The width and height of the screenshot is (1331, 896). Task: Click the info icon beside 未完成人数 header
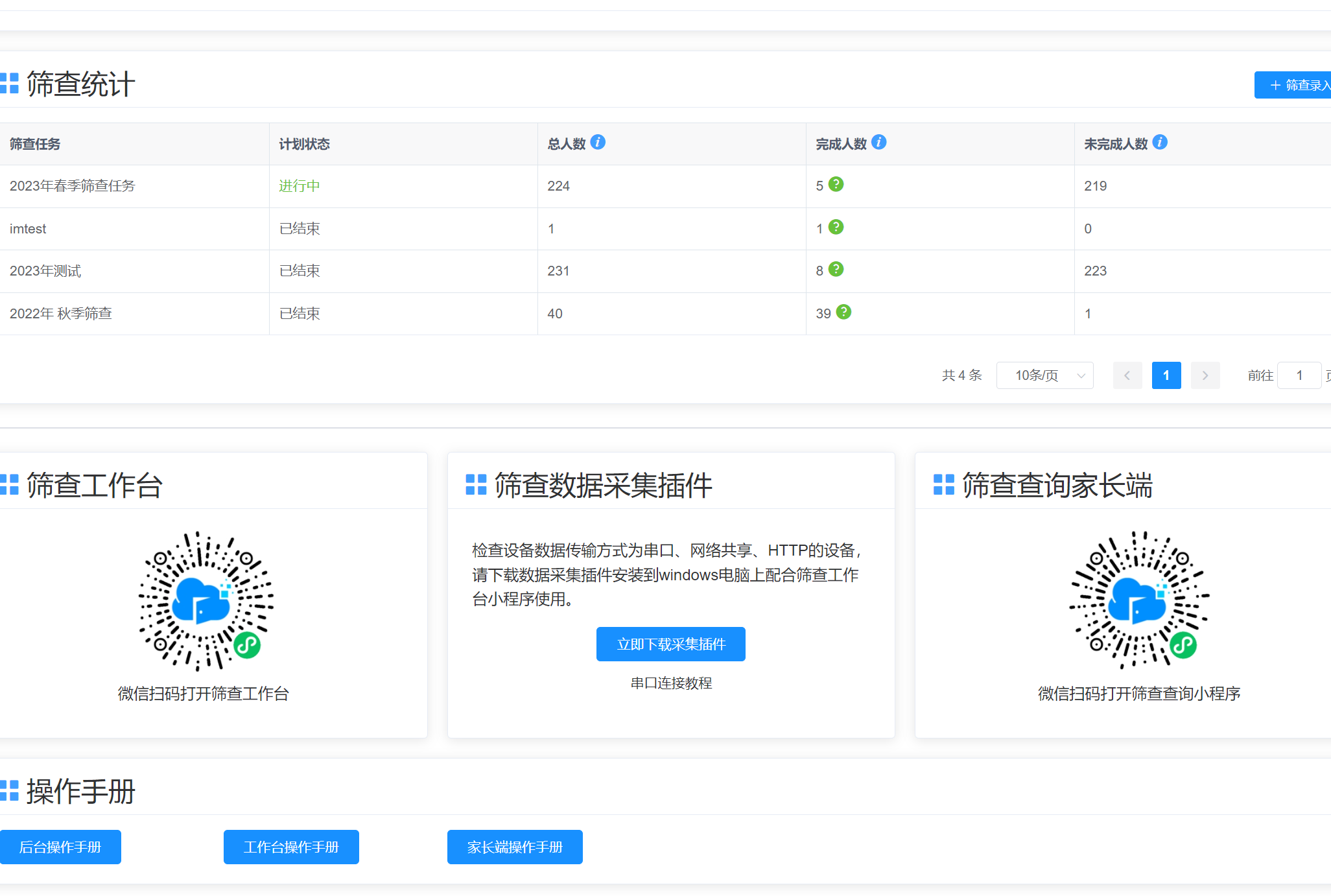[1160, 142]
